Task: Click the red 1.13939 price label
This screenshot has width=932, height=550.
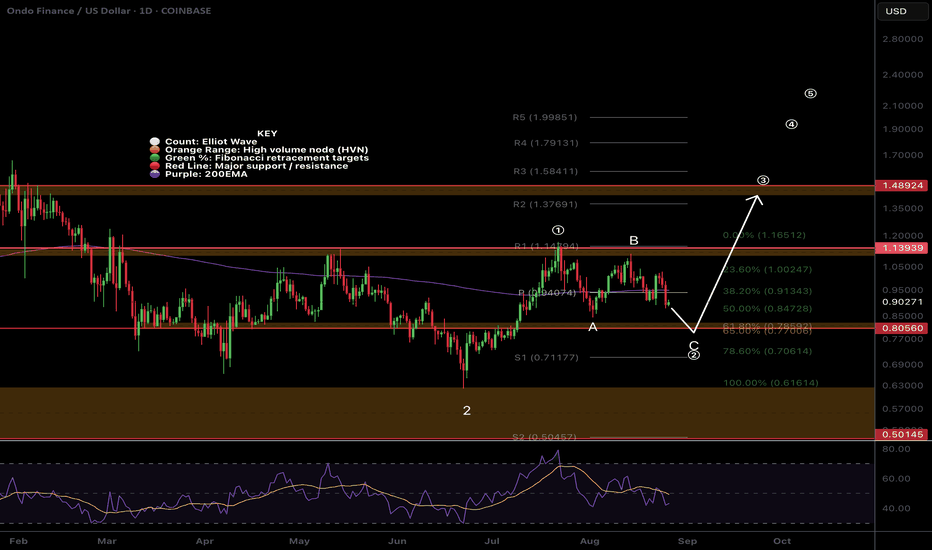Action: tap(903, 247)
